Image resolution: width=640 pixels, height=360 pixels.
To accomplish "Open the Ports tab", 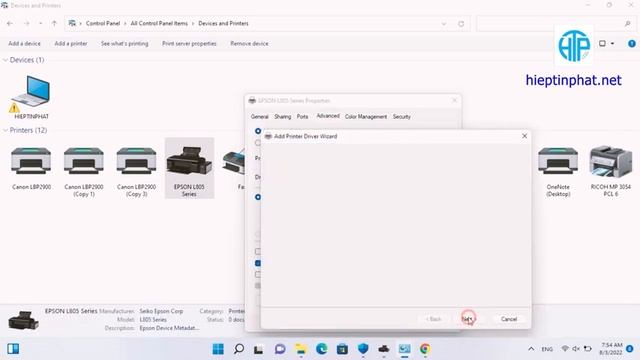I will pyautogui.click(x=302, y=117).
